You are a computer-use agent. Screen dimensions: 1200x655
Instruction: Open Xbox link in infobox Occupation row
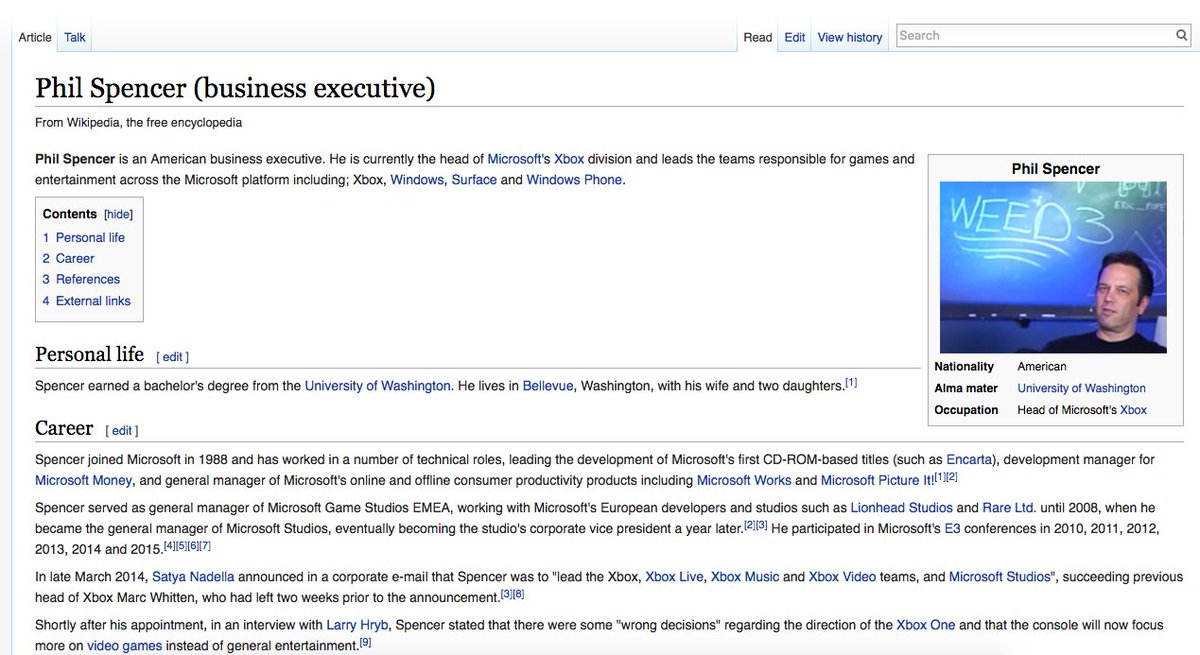pyautogui.click(x=1133, y=410)
